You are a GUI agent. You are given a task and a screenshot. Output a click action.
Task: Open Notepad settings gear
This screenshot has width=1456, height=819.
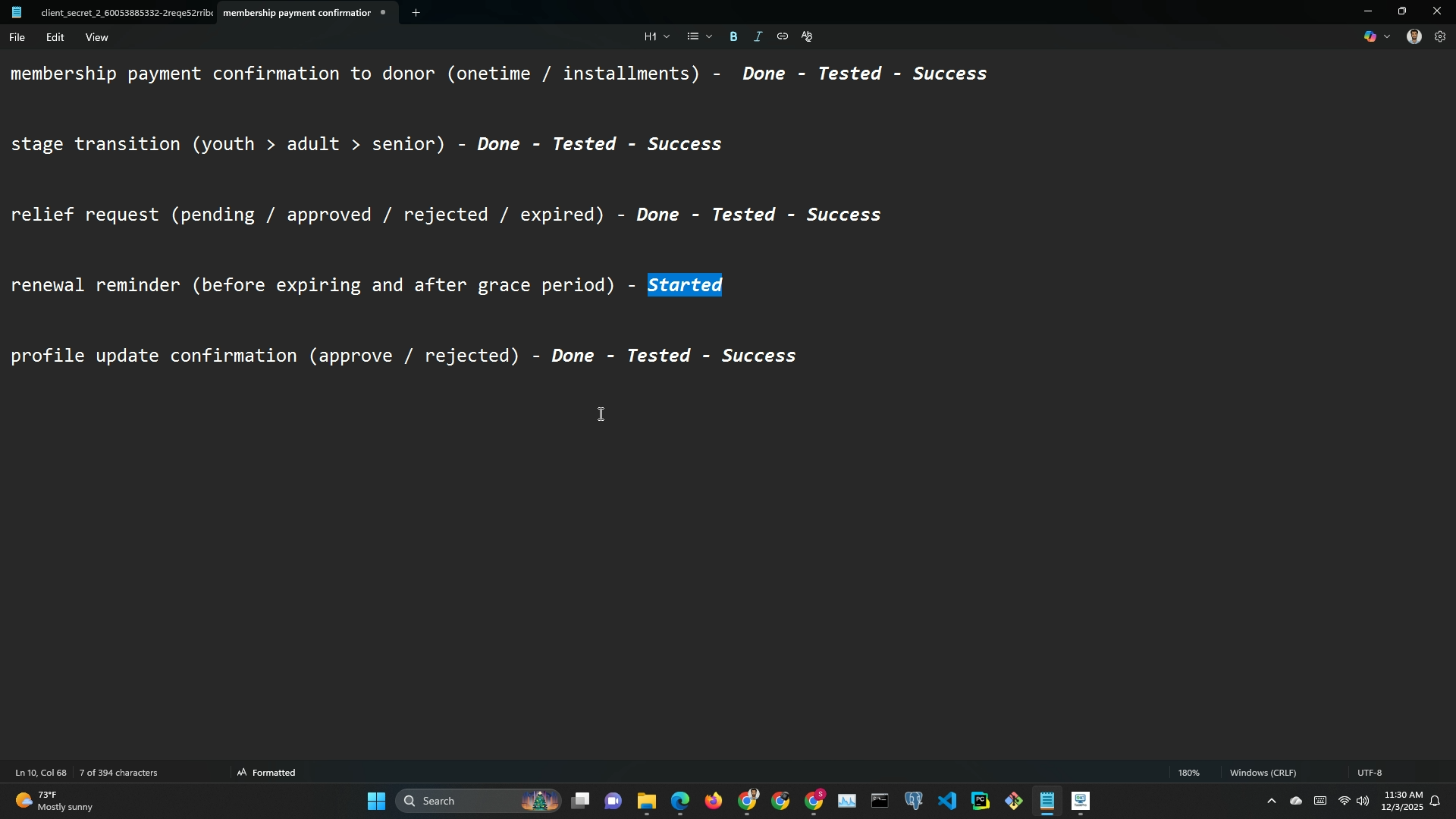pyautogui.click(x=1440, y=36)
